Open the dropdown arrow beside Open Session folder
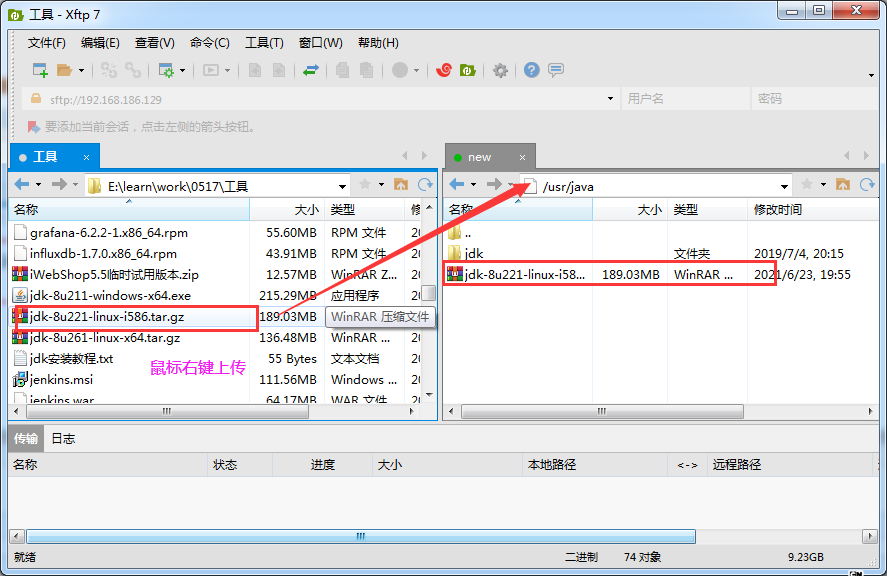Screen dimensions: 887x576 [81, 71]
